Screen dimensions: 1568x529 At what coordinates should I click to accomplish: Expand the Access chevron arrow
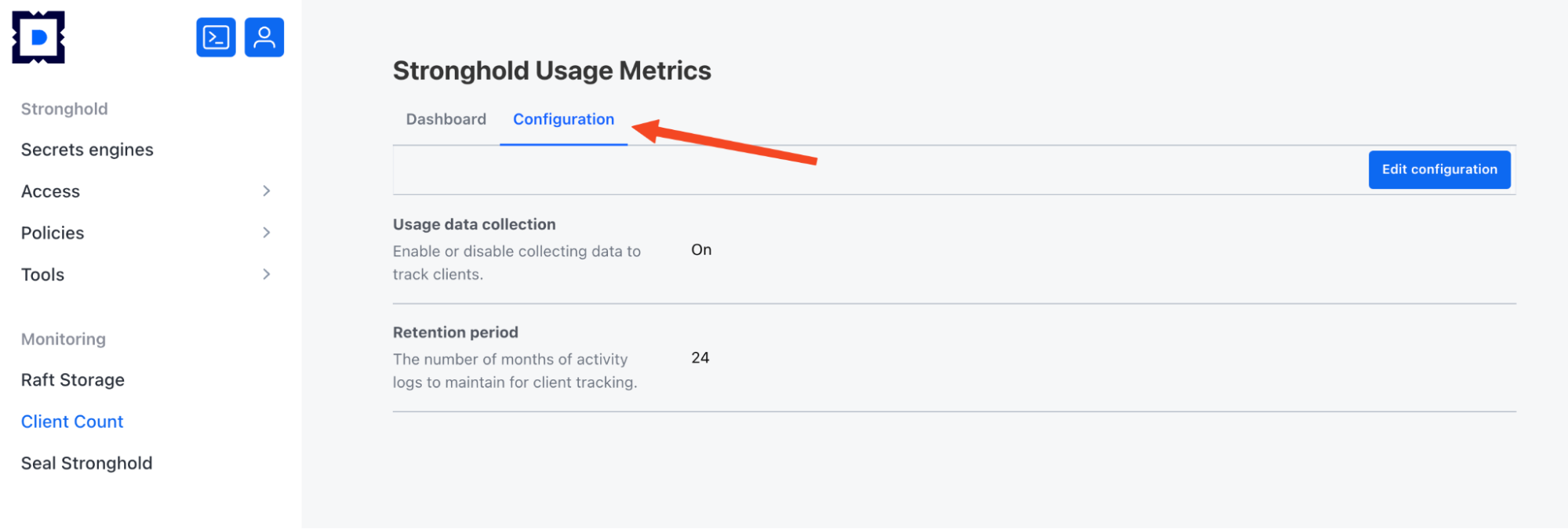pos(267,191)
